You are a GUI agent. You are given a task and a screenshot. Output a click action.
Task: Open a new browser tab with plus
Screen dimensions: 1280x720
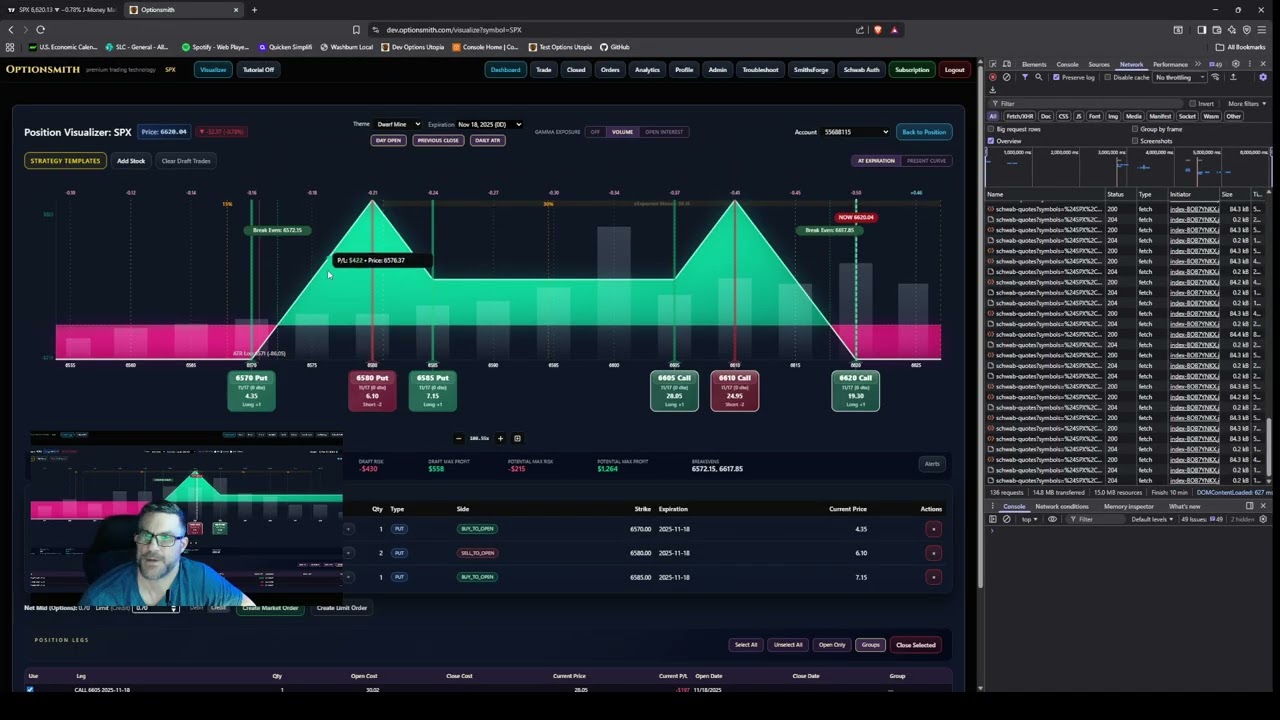pos(254,10)
